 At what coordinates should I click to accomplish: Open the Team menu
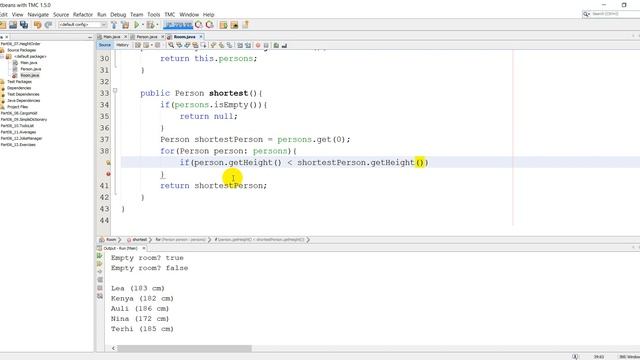(136, 14)
